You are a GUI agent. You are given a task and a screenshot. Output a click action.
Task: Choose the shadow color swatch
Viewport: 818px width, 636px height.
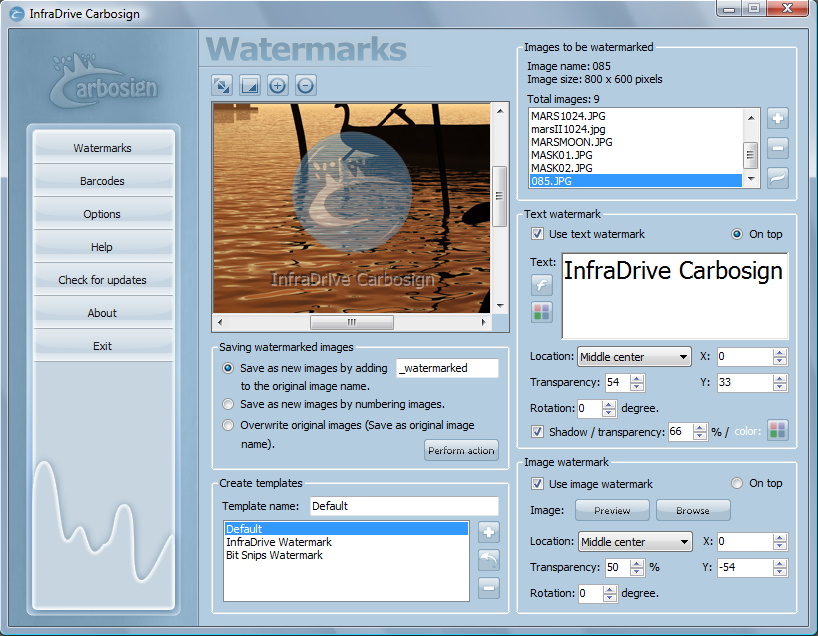tap(777, 431)
